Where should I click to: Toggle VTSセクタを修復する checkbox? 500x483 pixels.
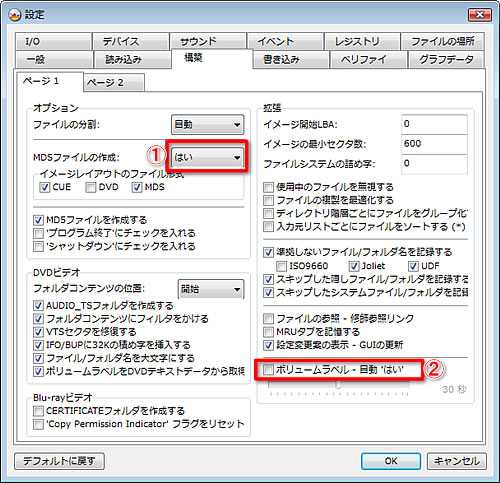tap(38, 332)
